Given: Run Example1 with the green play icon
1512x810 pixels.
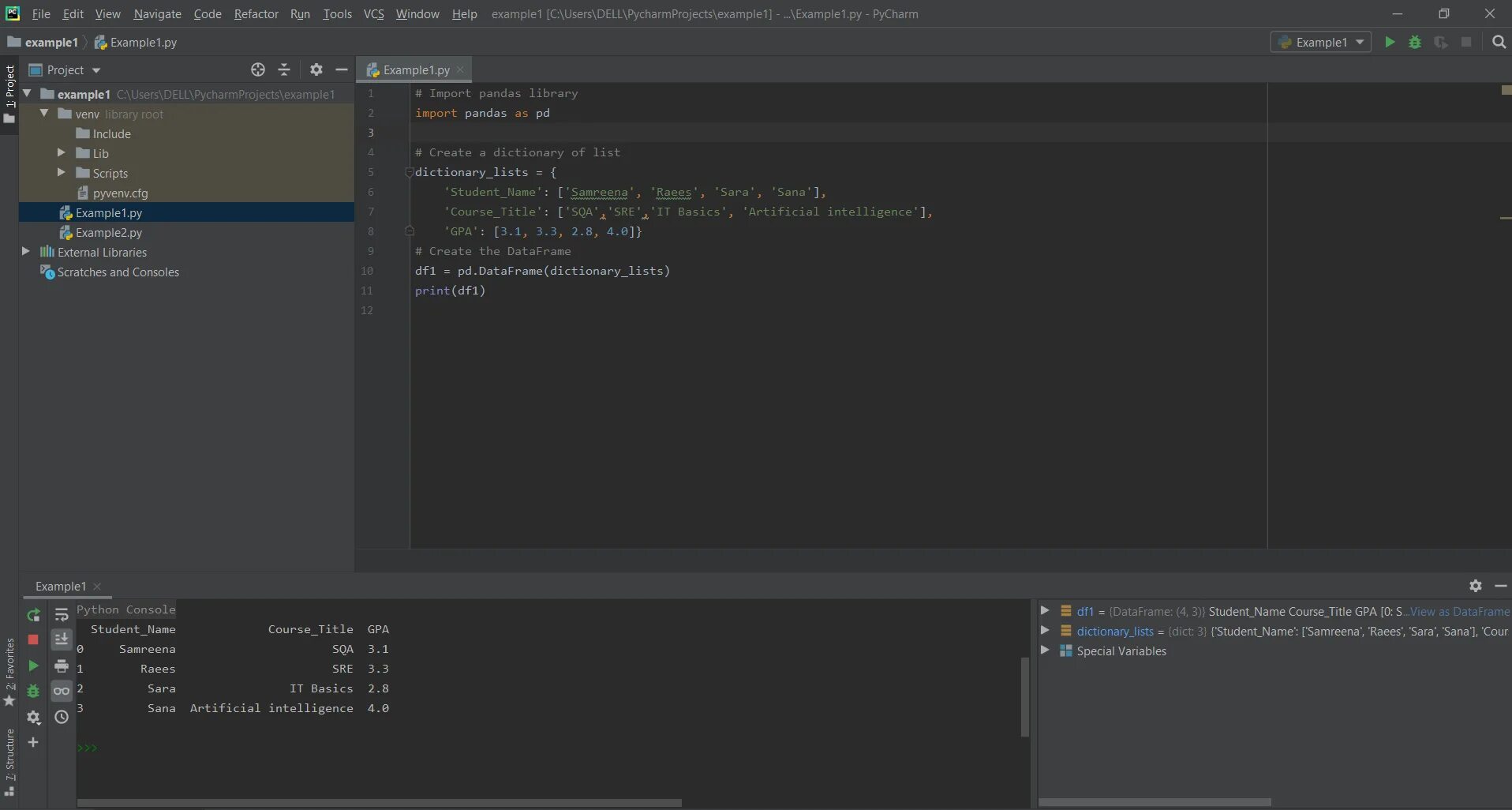Looking at the screenshot, I should (x=1390, y=42).
